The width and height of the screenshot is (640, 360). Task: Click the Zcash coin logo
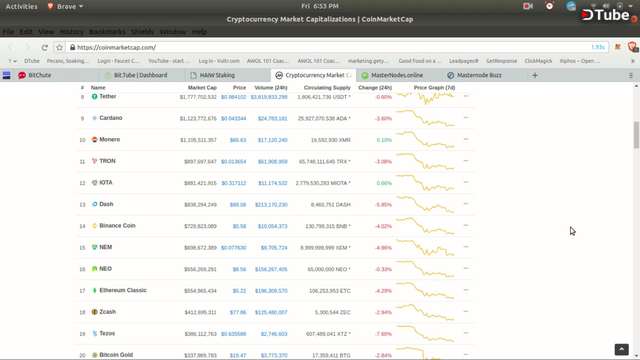pyautogui.click(x=94, y=312)
